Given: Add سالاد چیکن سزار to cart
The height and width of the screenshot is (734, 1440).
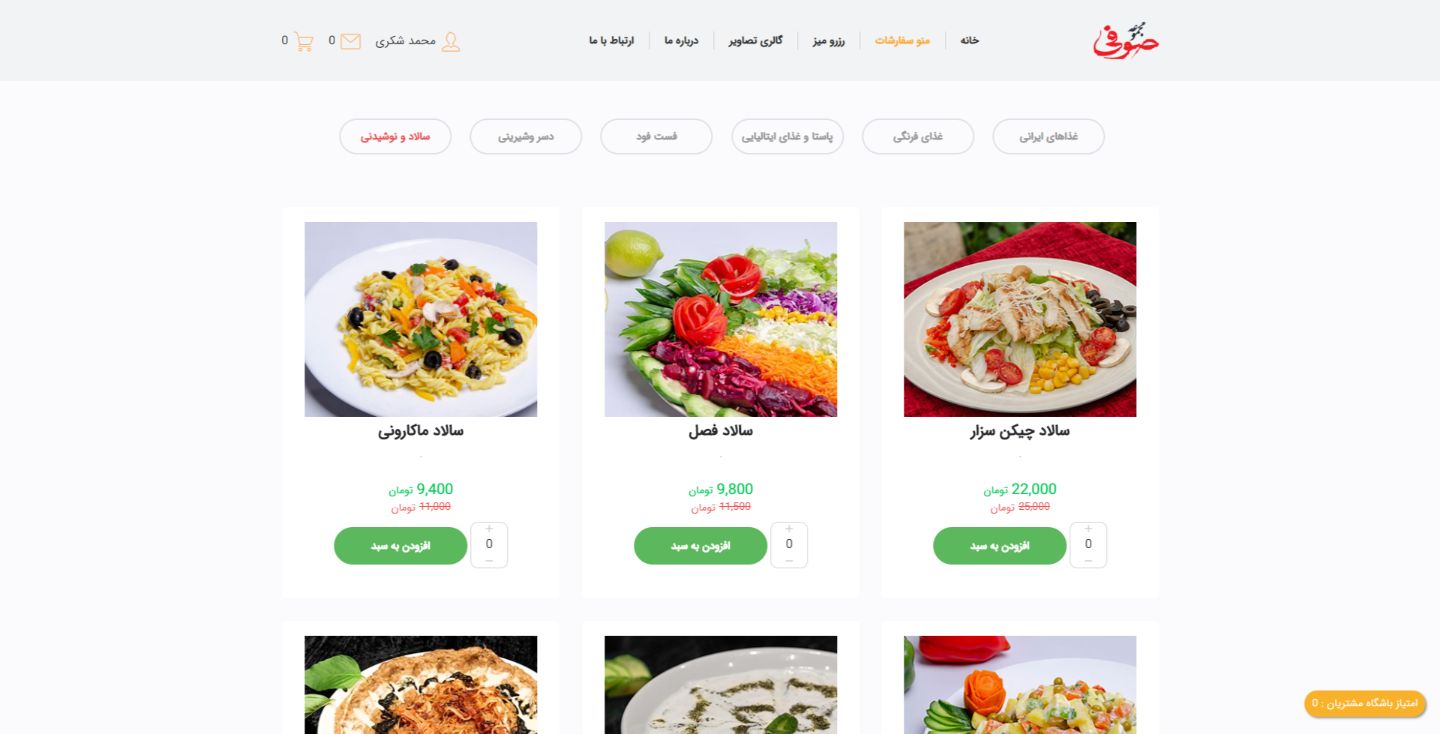Looking at the screenshot, I should [x=1000, y=546].
